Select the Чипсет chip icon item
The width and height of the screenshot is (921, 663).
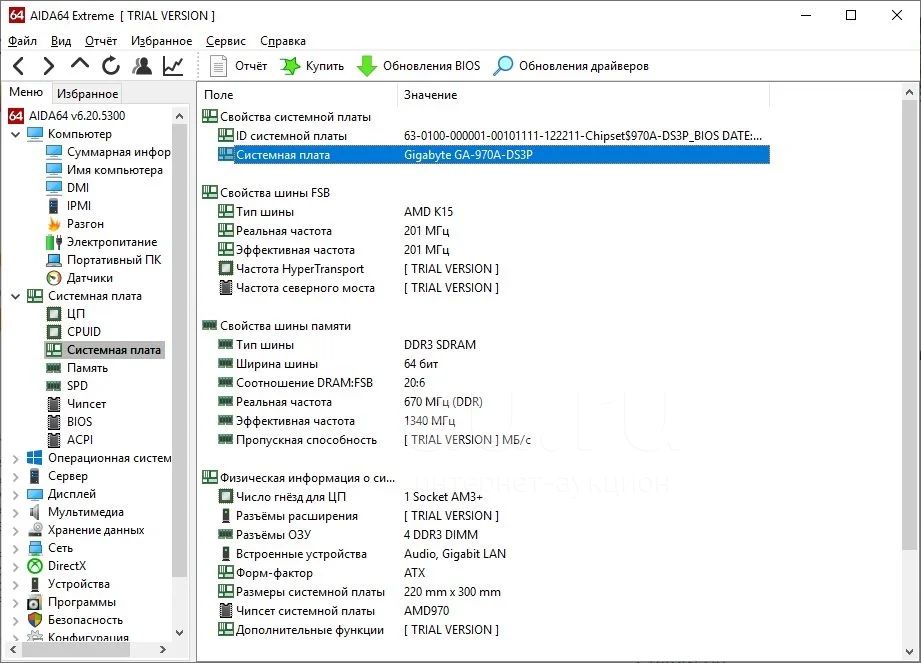click(x=76, y=404)
